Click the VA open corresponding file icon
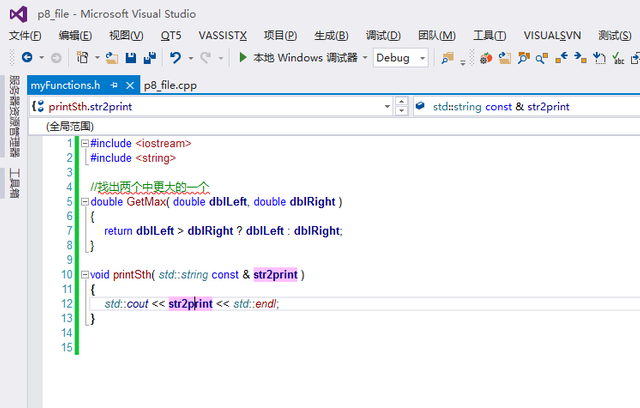This screenshot has width=640, height=408. pyautogui.click(x=599, y=58)
